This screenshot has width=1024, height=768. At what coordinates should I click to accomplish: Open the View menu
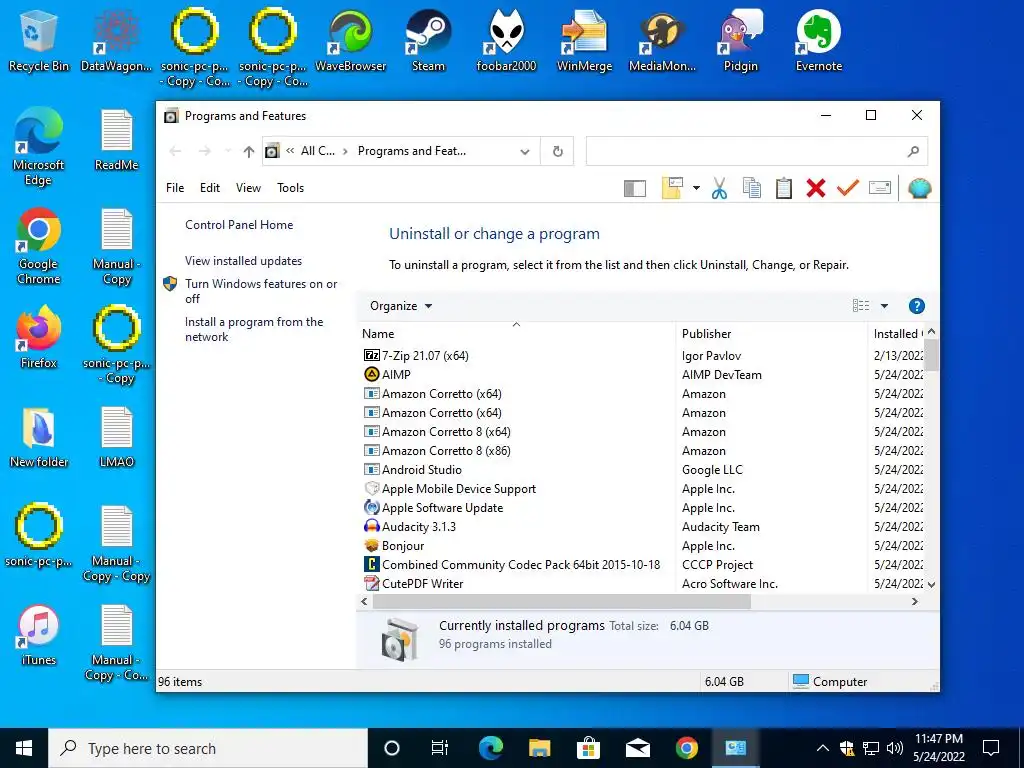[248, 188]
